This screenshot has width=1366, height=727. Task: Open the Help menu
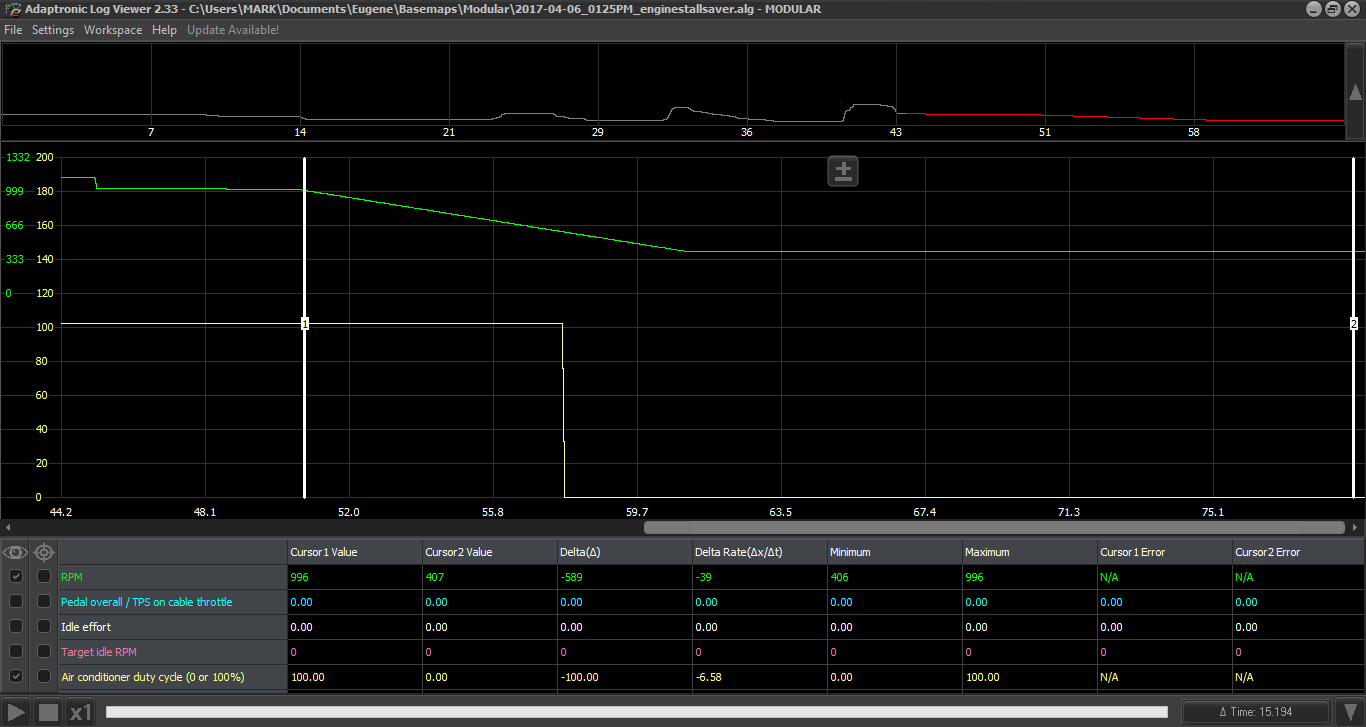click(x=164, y=30)
